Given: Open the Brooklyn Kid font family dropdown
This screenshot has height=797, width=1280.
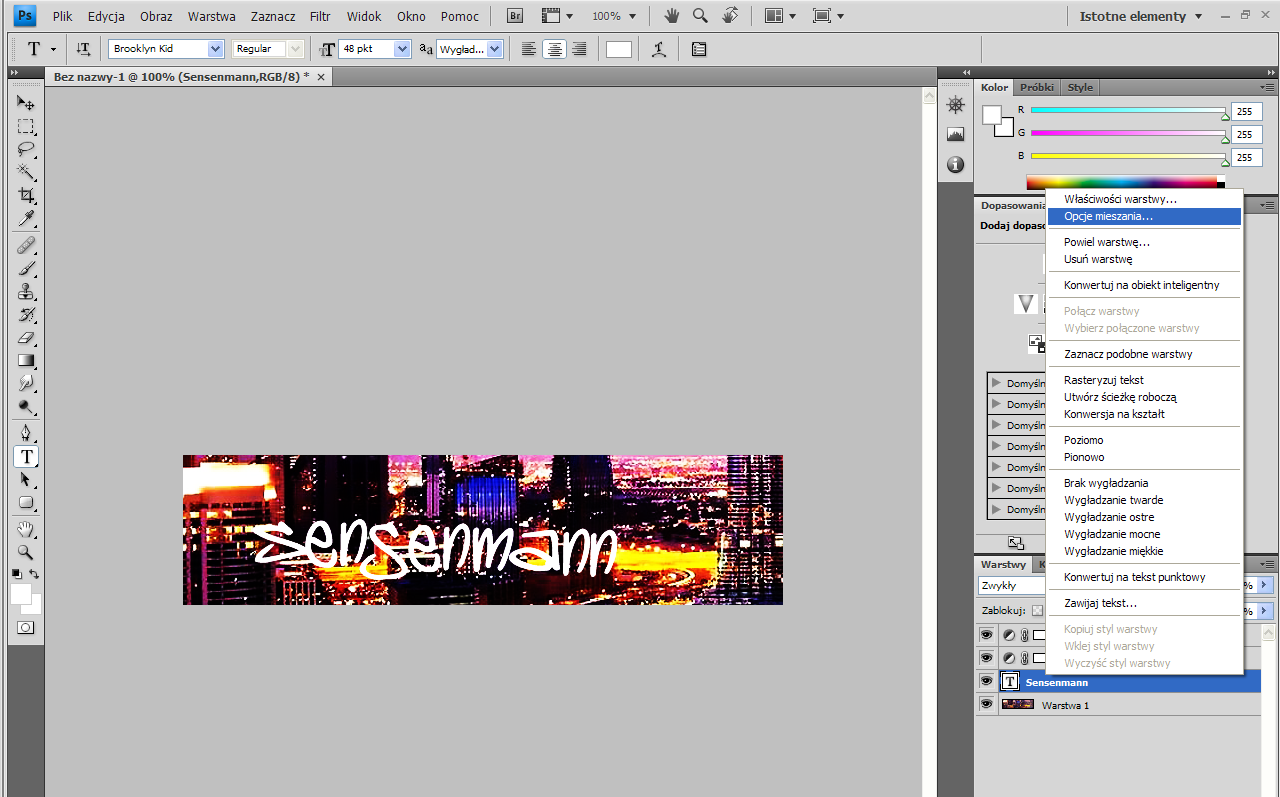Looking at the screenshot, I should click(215, 49).
